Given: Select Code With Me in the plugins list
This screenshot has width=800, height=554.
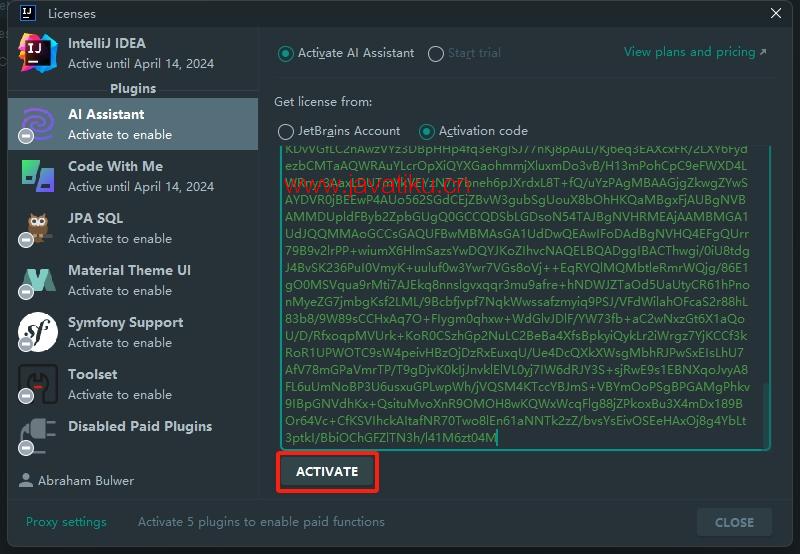Looking at the screenshot, I should point(133,176).
